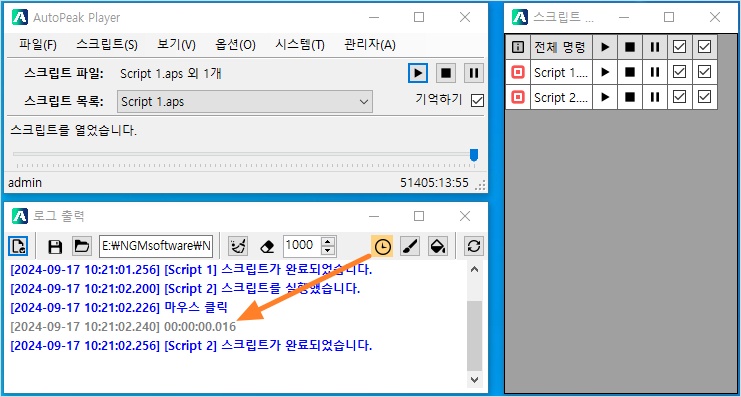Click the playback position slider handle
This screenshot has height=397, width=741.
point(474,155)
